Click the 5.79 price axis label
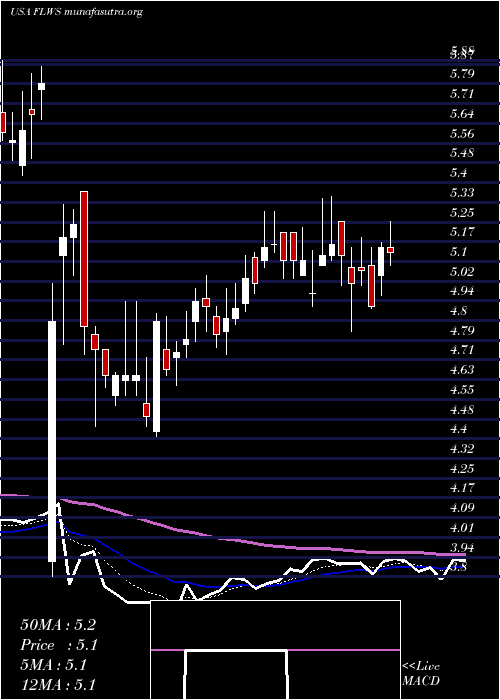Image resolution: width=500 pixels, height=700 pixels. coord(462,74)
